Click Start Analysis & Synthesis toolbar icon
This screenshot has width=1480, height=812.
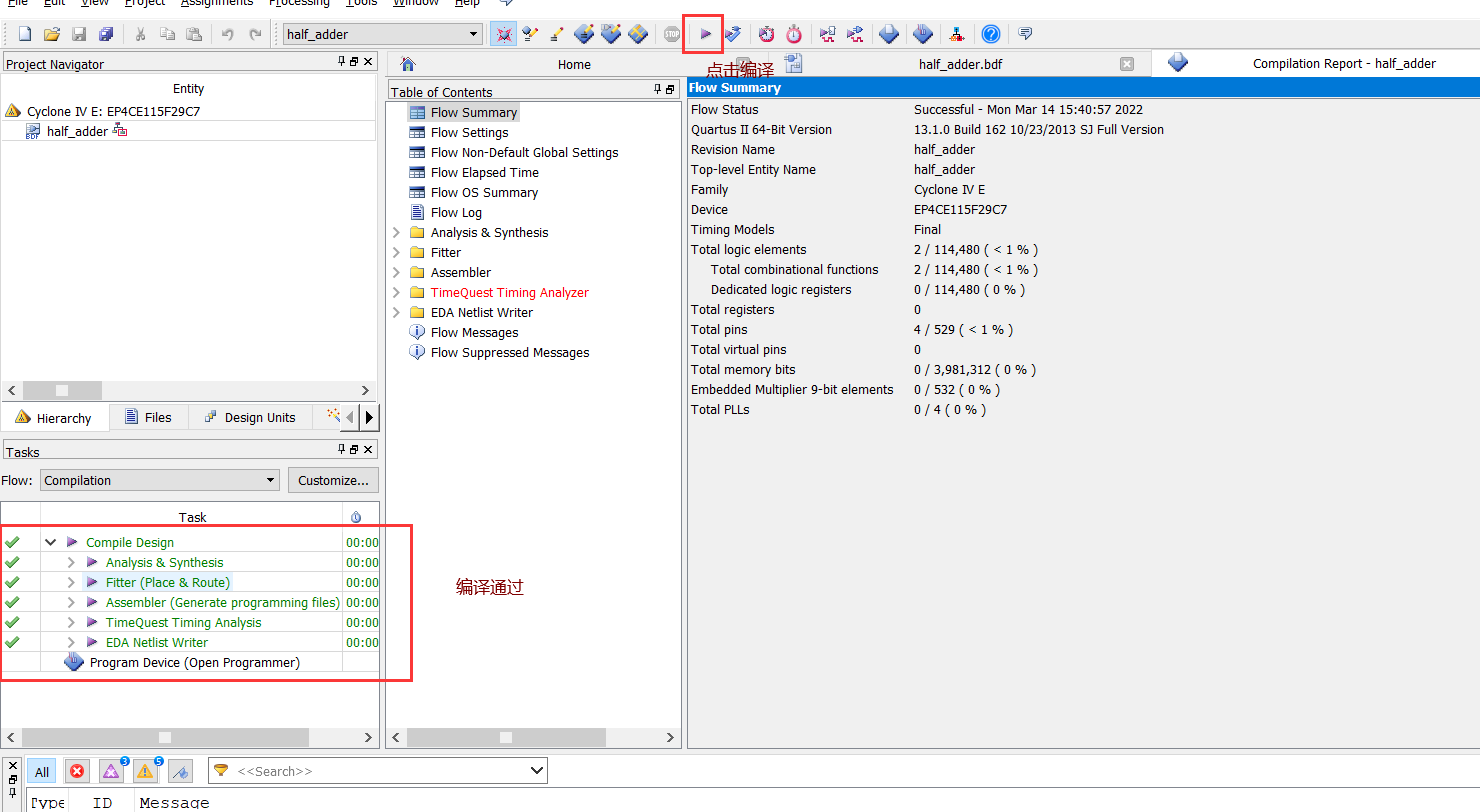tap(733, 34)
